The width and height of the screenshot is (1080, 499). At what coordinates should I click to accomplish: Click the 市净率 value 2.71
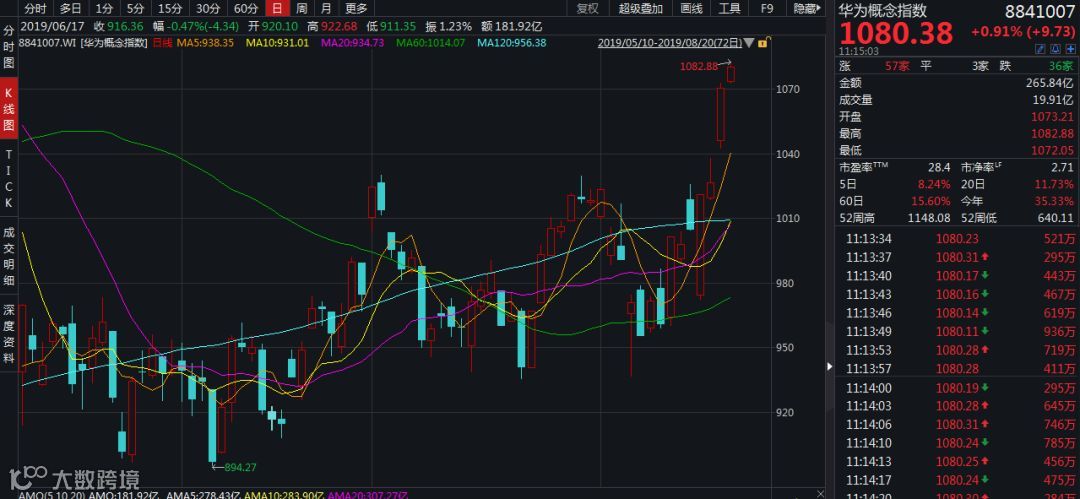pos(1063,167)
